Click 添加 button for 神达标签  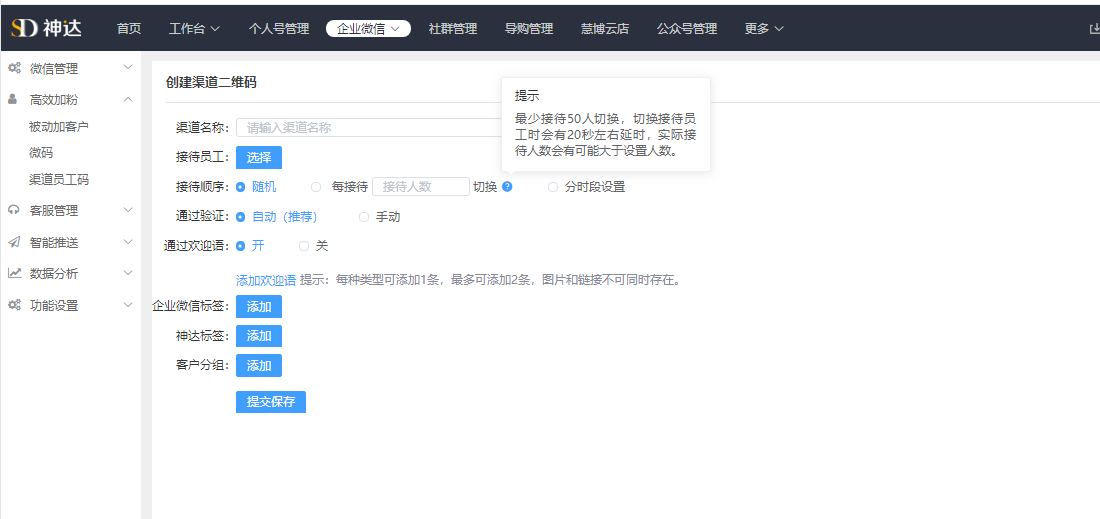pyautogui.click(x=259, y=336)
